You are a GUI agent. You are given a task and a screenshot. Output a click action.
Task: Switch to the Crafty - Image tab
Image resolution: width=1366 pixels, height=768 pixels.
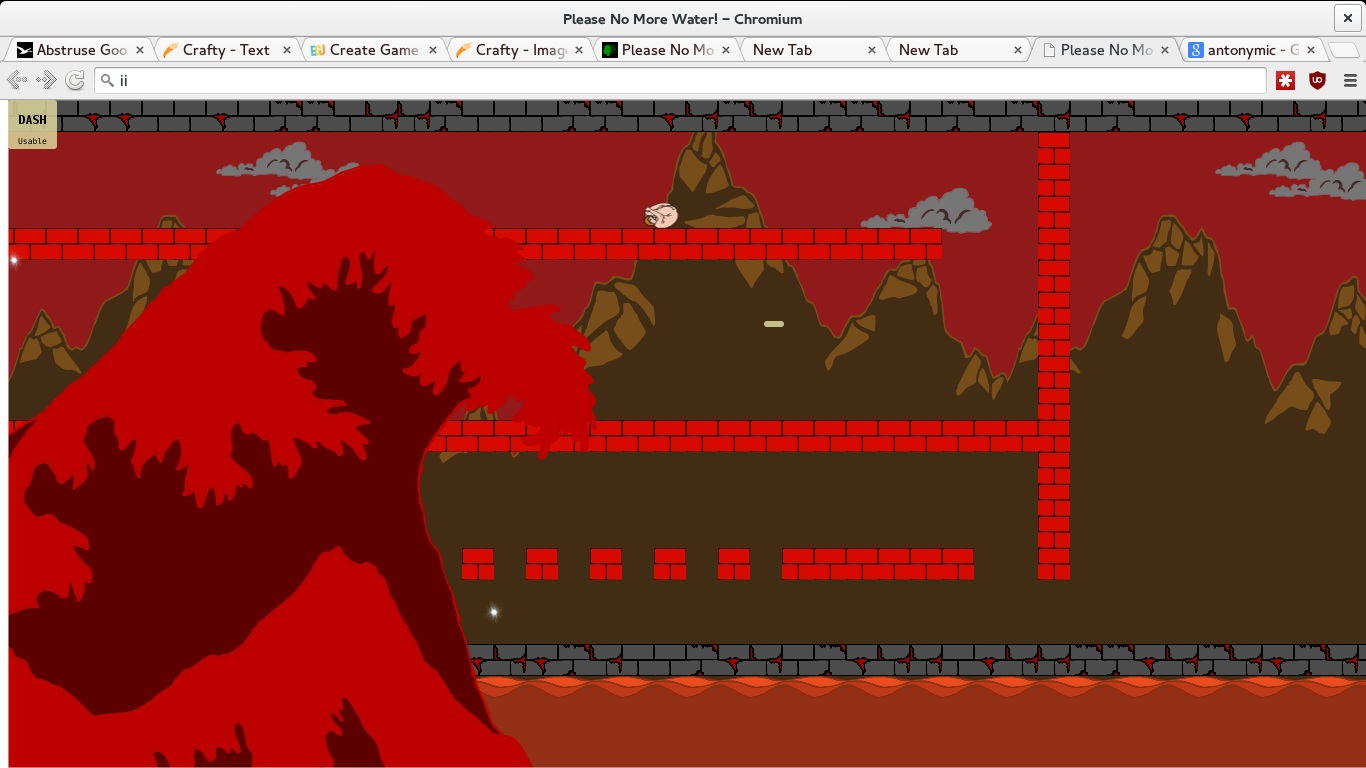518,49
